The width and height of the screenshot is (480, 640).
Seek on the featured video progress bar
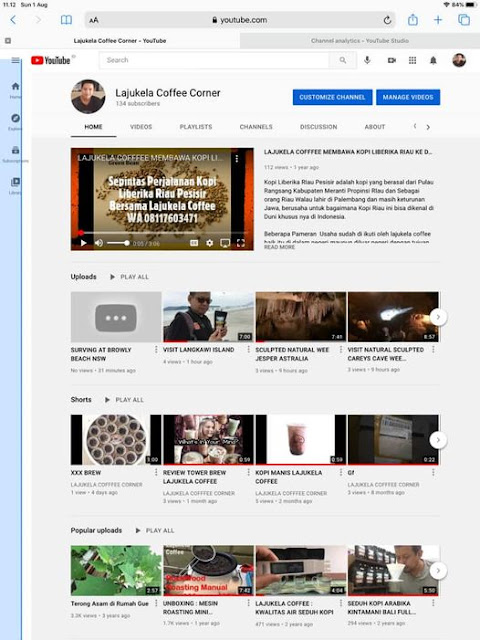click(x=162, y=233)
